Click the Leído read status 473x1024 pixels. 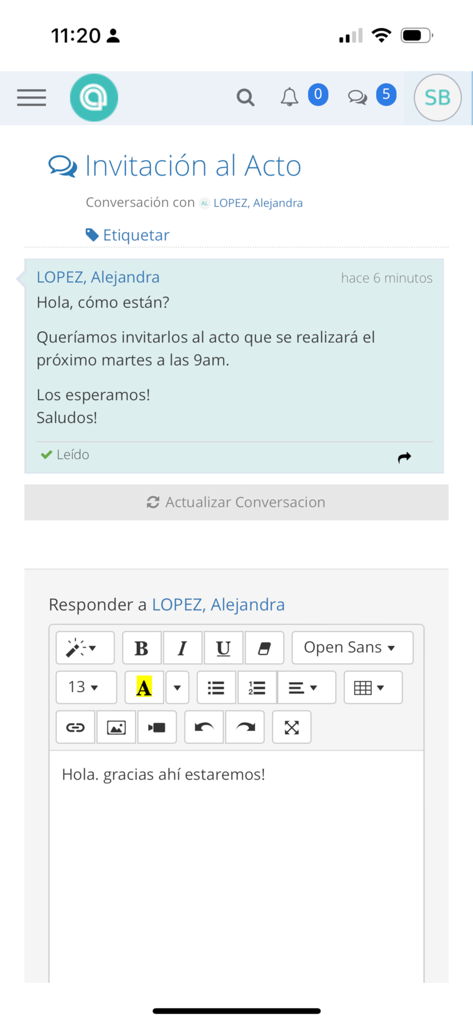coord(65,455)
